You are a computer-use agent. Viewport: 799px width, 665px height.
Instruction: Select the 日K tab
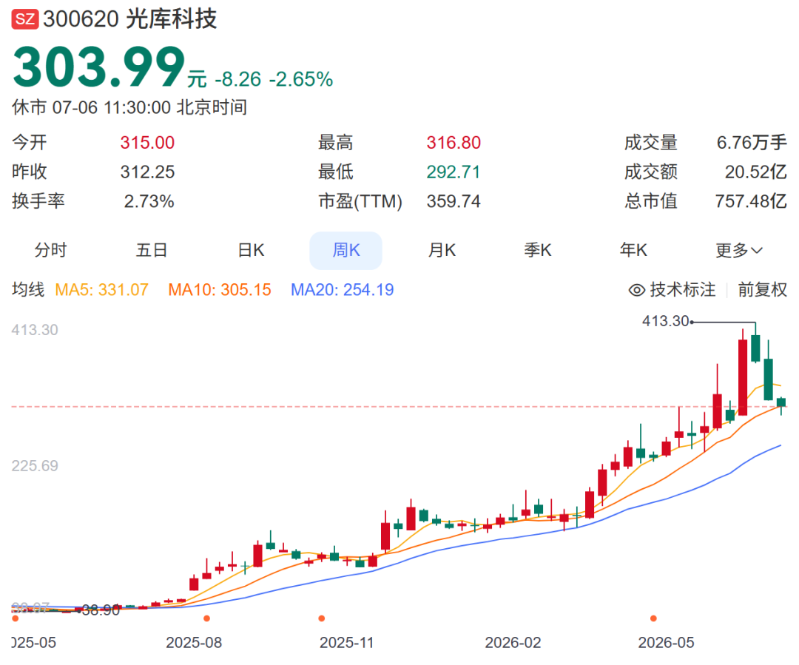[x=251, y=250]
